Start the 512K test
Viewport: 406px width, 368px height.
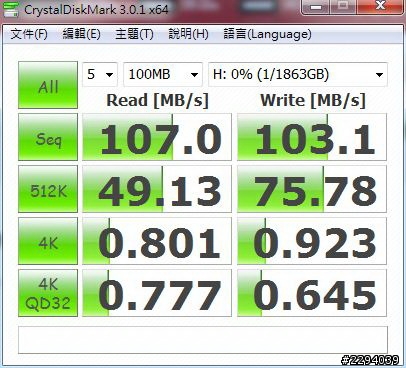pyautogui.click(x=48, y=189)
